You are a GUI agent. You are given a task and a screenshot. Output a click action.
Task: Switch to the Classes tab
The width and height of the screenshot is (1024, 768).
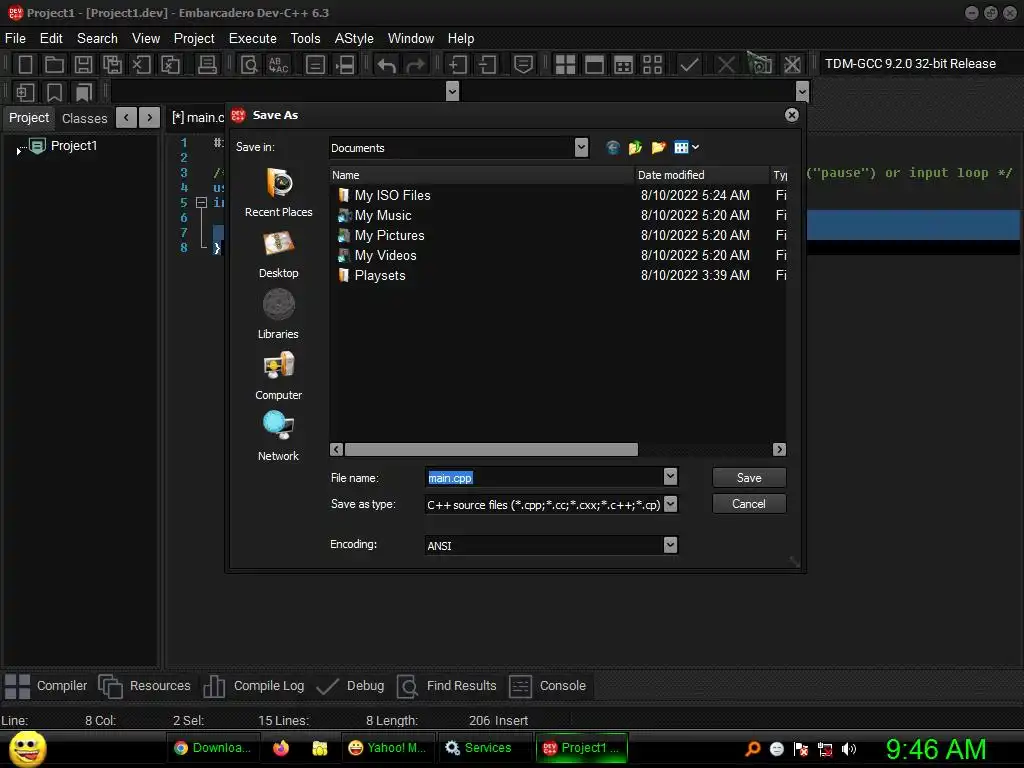click(x=85, y=118)
